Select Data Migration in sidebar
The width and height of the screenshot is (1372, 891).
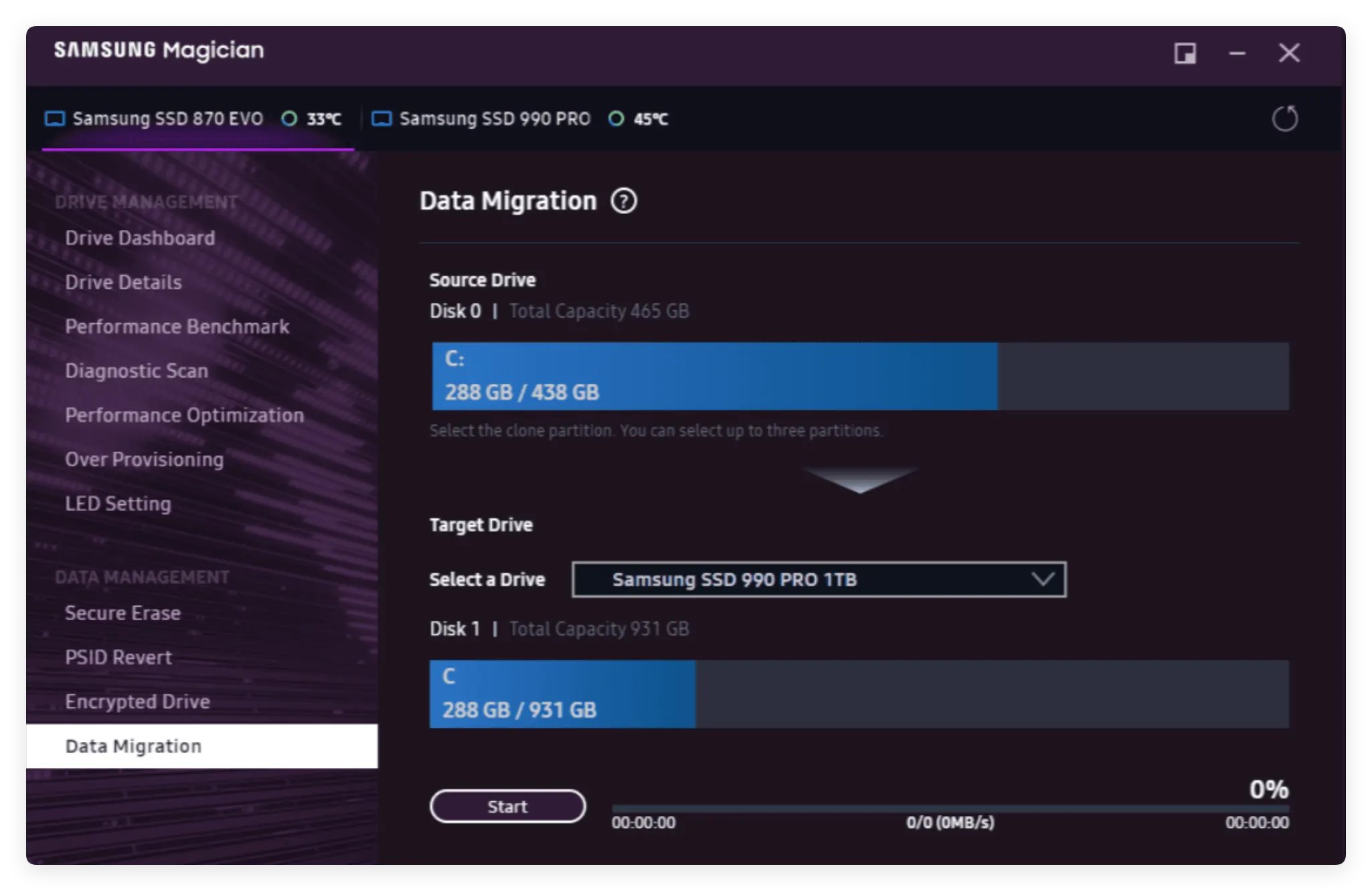pos(201,746)
